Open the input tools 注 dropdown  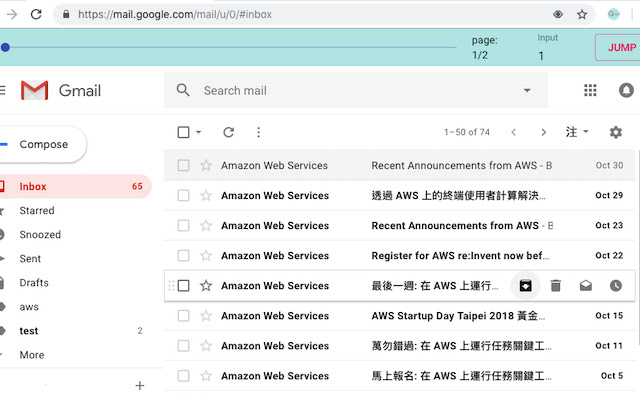tap(577, 132)
